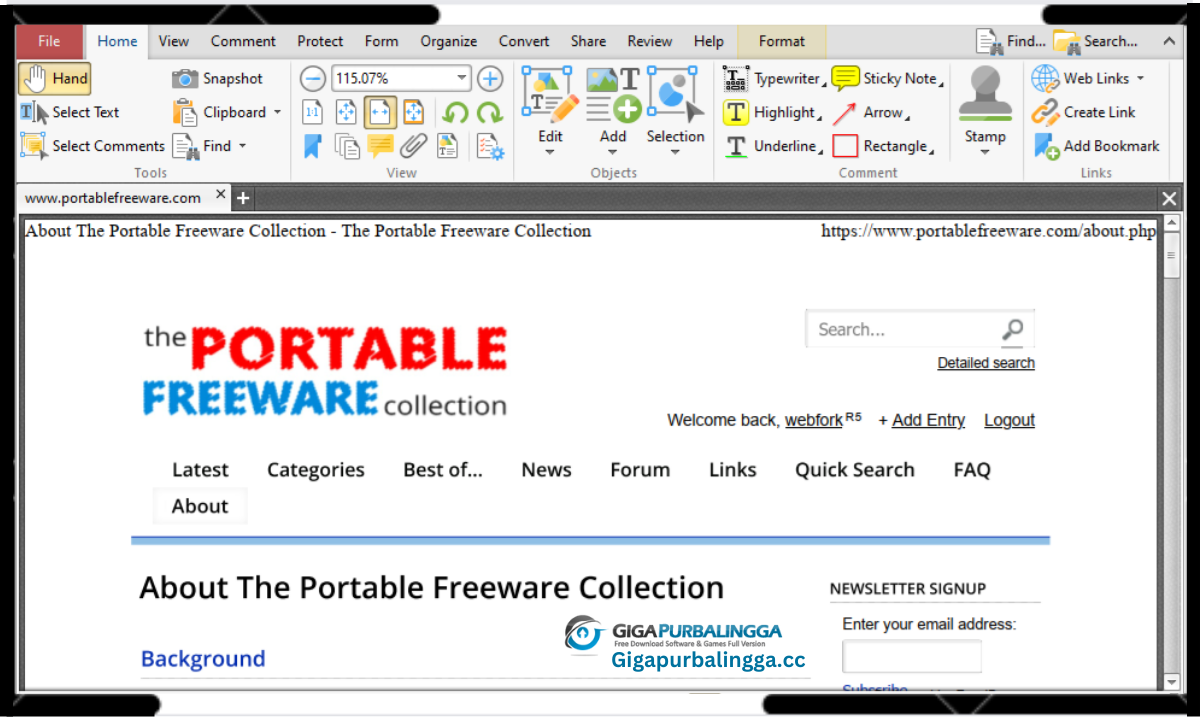Set view to Actual Size 1:1

point(313,112)
